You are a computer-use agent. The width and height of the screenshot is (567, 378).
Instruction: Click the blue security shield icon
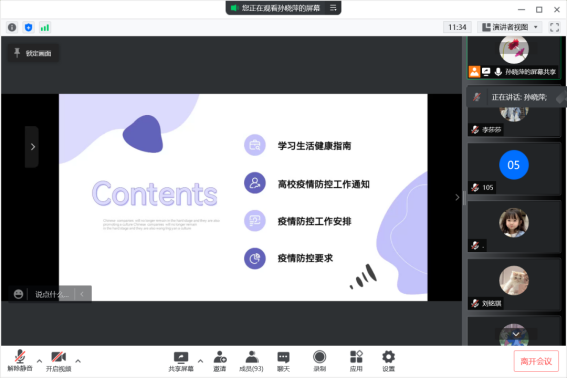29,27
